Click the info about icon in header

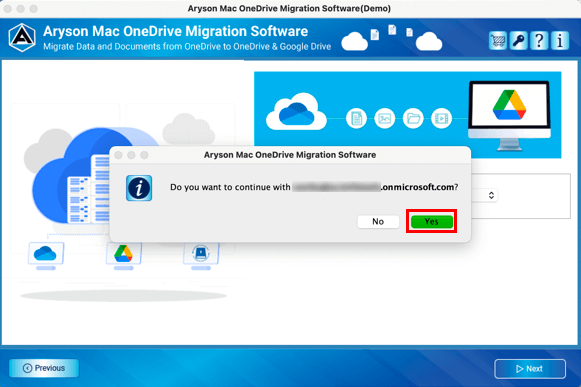click(560, 40)
